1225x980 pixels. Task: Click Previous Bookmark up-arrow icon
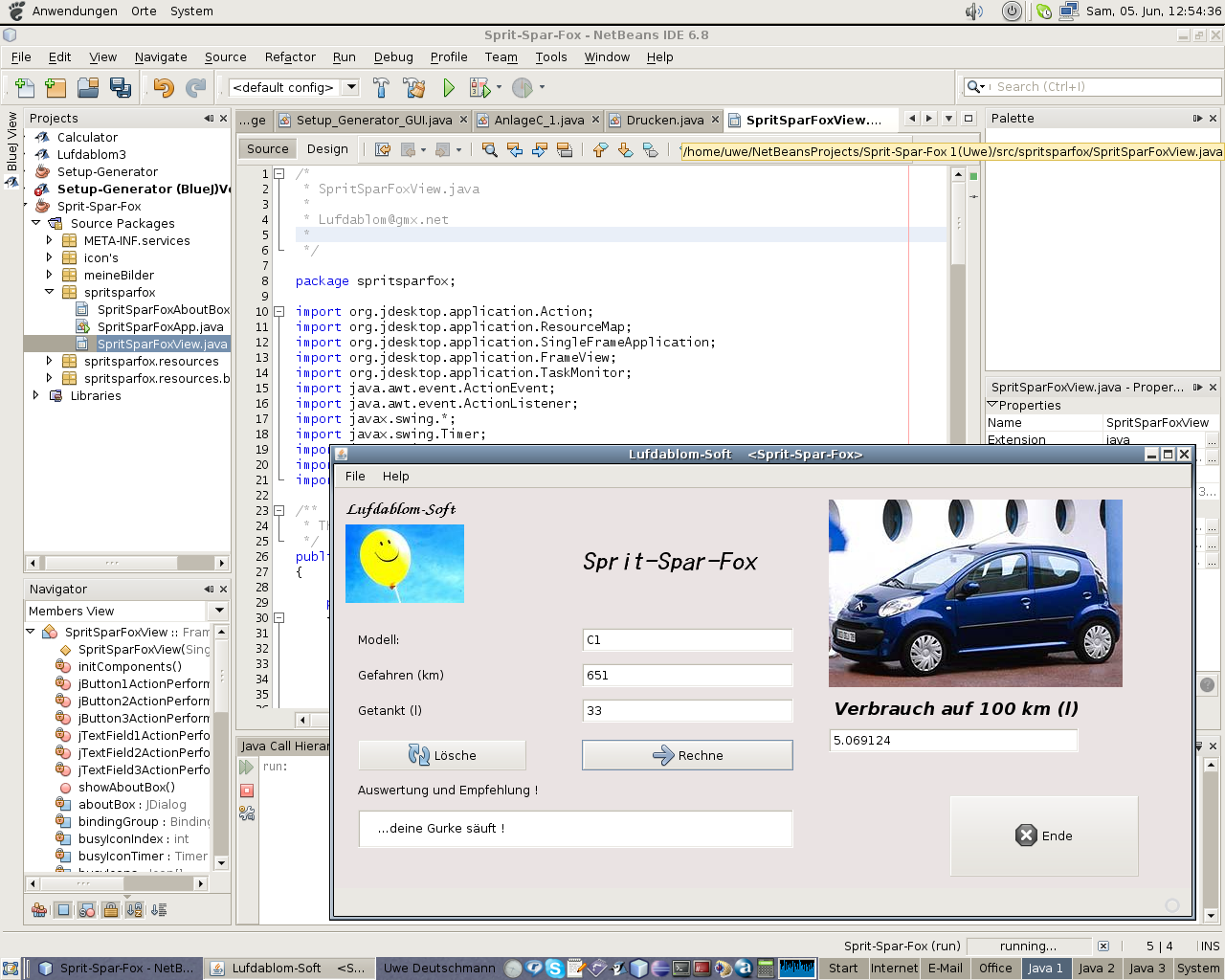[x=600, y=149]
